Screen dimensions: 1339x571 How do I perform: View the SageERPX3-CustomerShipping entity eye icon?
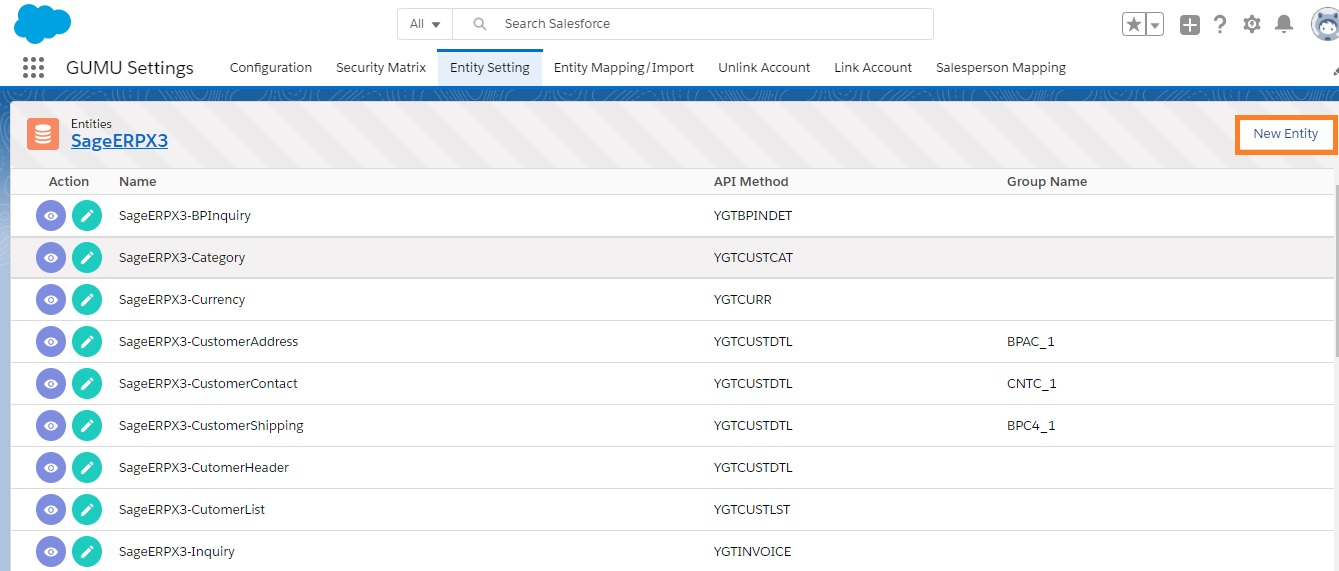tap(51, 425)
